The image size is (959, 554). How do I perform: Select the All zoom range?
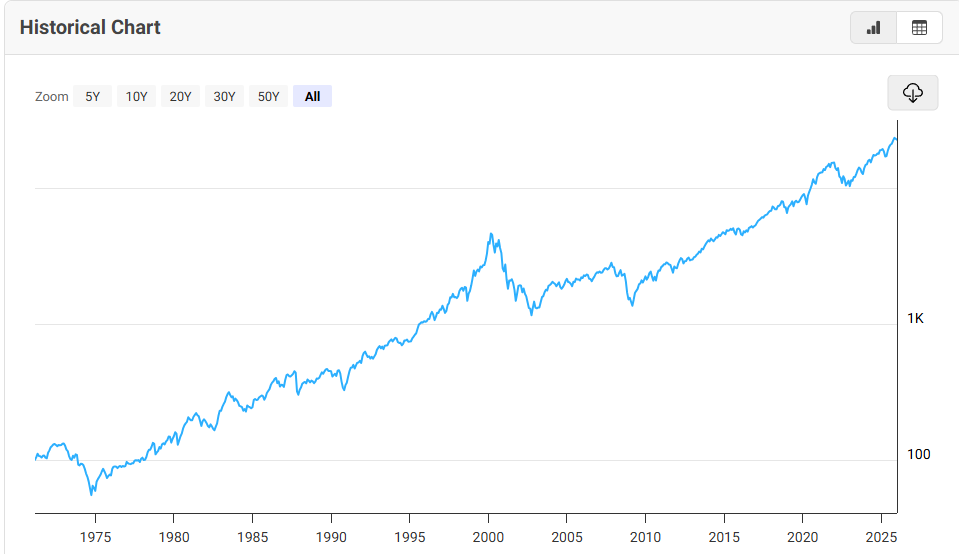pyautogui.click(x=312, y=97)
